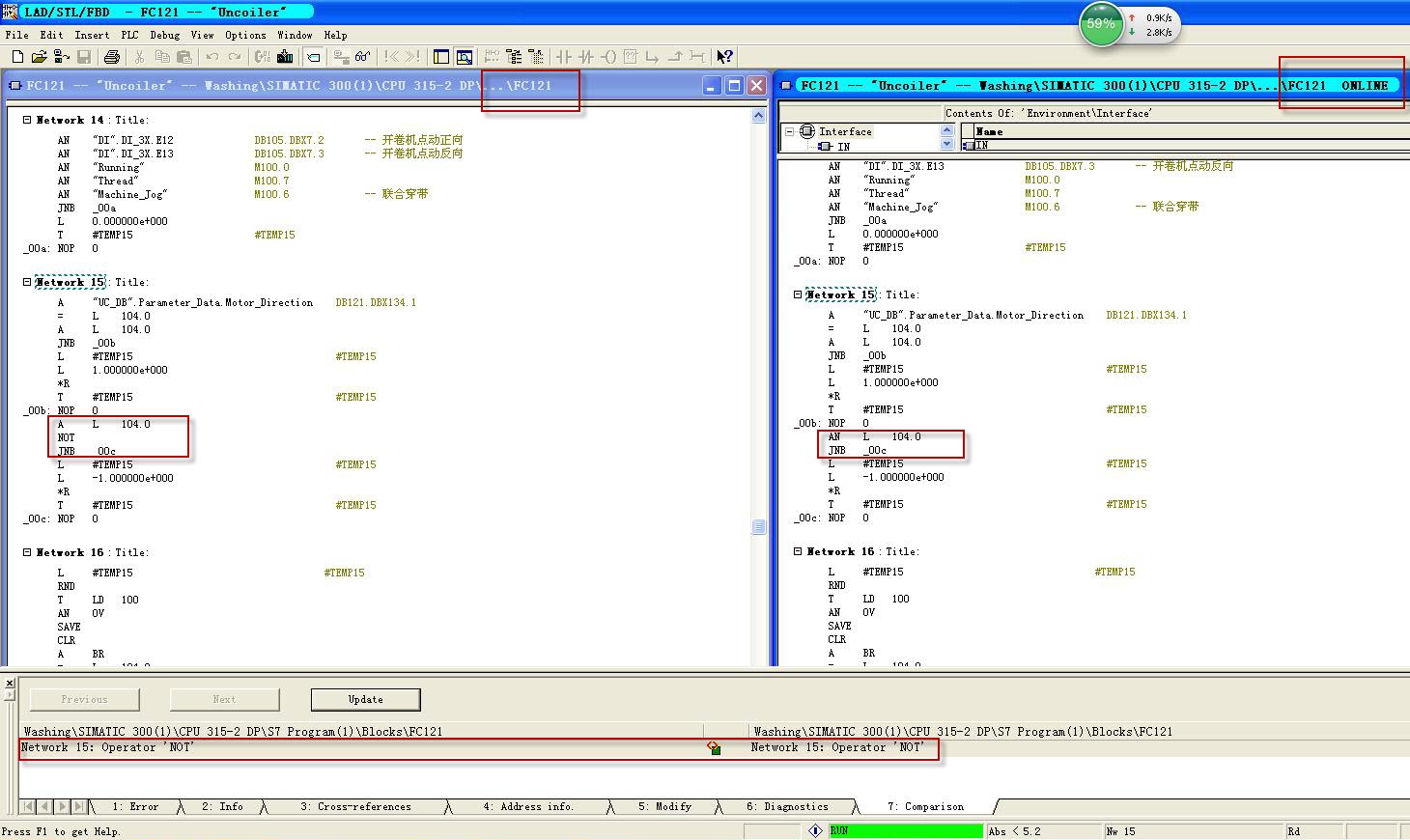The image size is (1410, 840).
Task: Close the bottom details pane
Action: [x=9, y=684]
